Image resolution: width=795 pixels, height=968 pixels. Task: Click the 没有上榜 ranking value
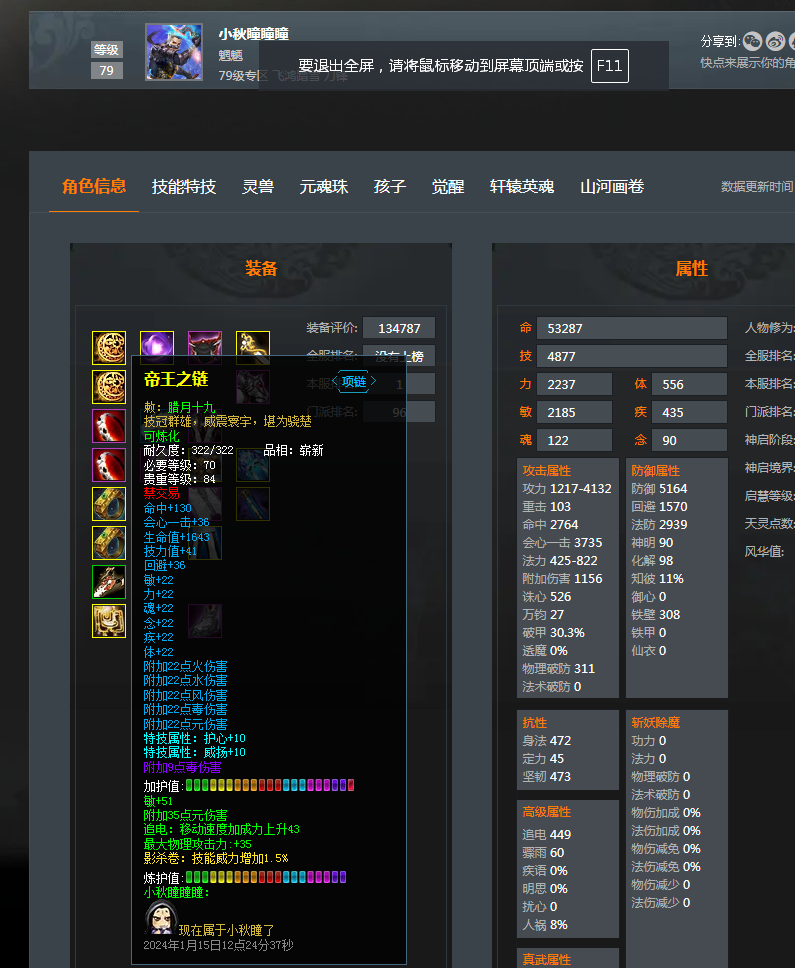[x=399, y=356]
